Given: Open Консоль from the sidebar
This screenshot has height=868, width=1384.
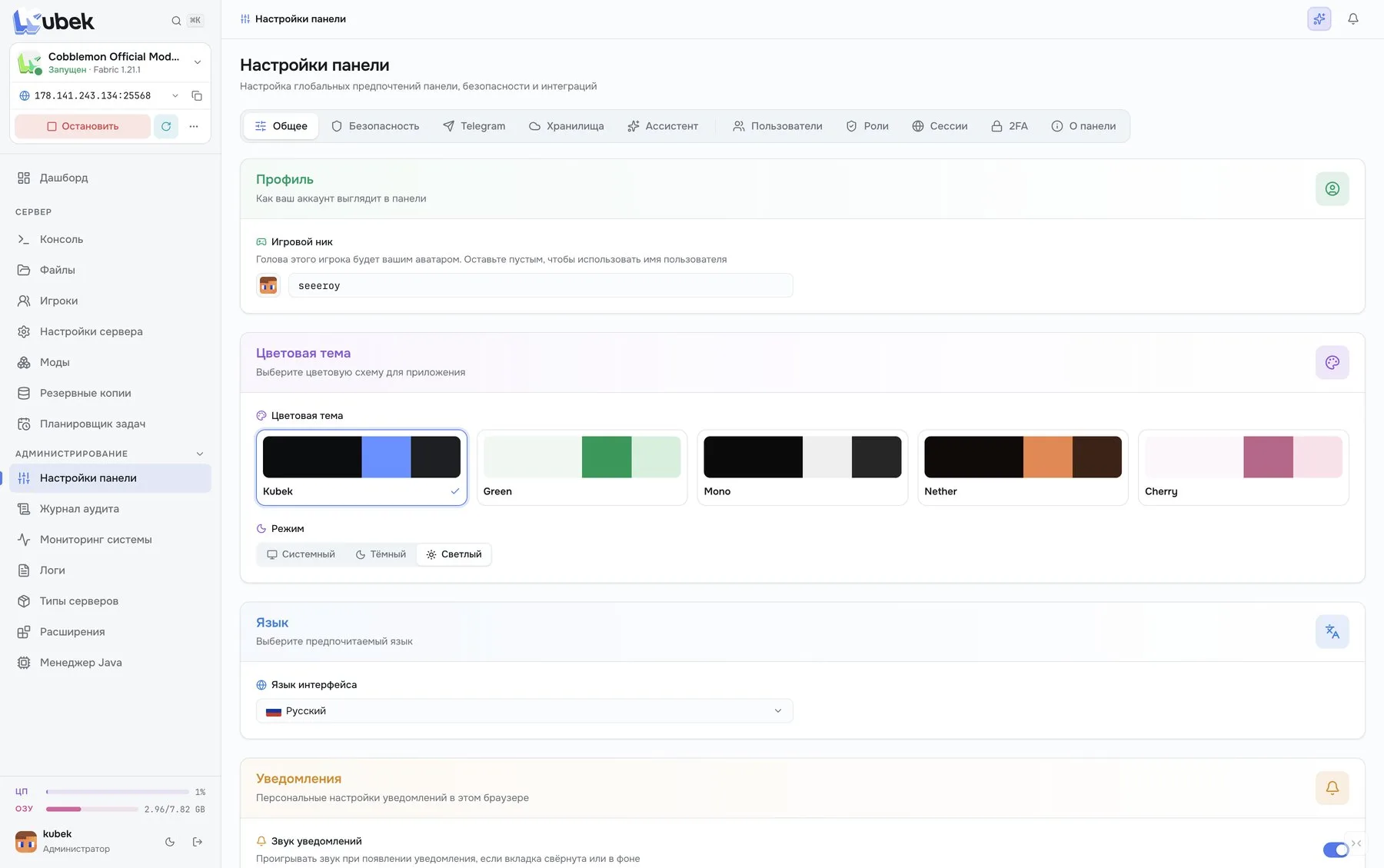Looking at the screenshot, I should click(x=110, y=239).
